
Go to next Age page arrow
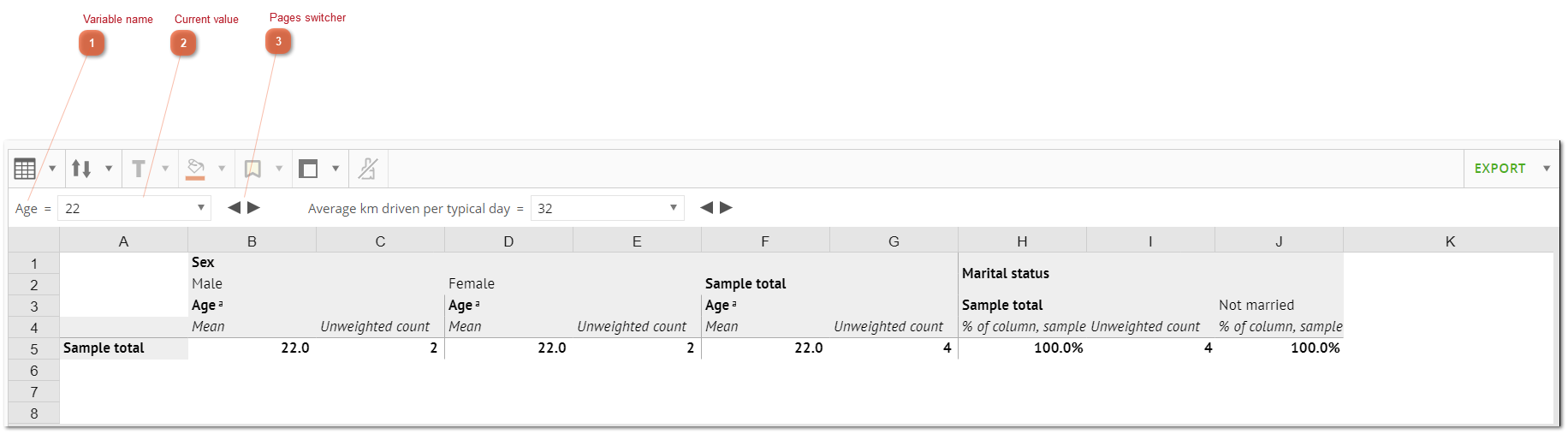253,207
